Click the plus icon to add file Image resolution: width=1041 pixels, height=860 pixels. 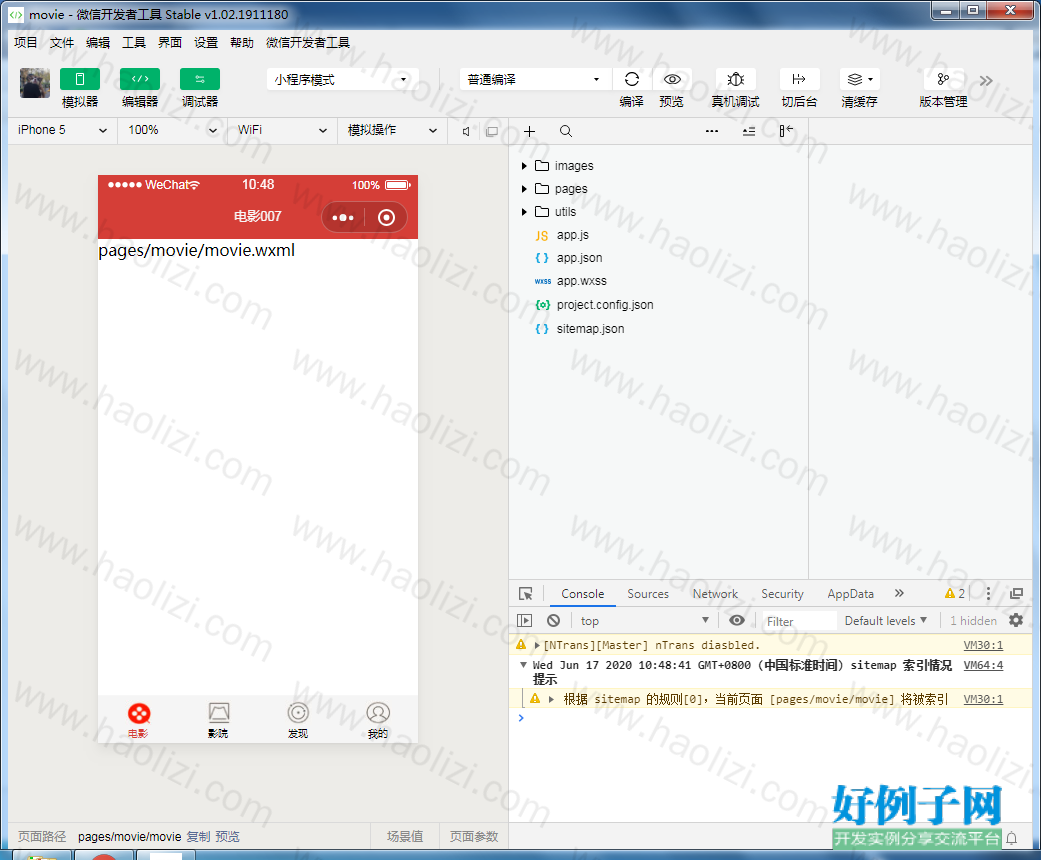pos(529,131)
